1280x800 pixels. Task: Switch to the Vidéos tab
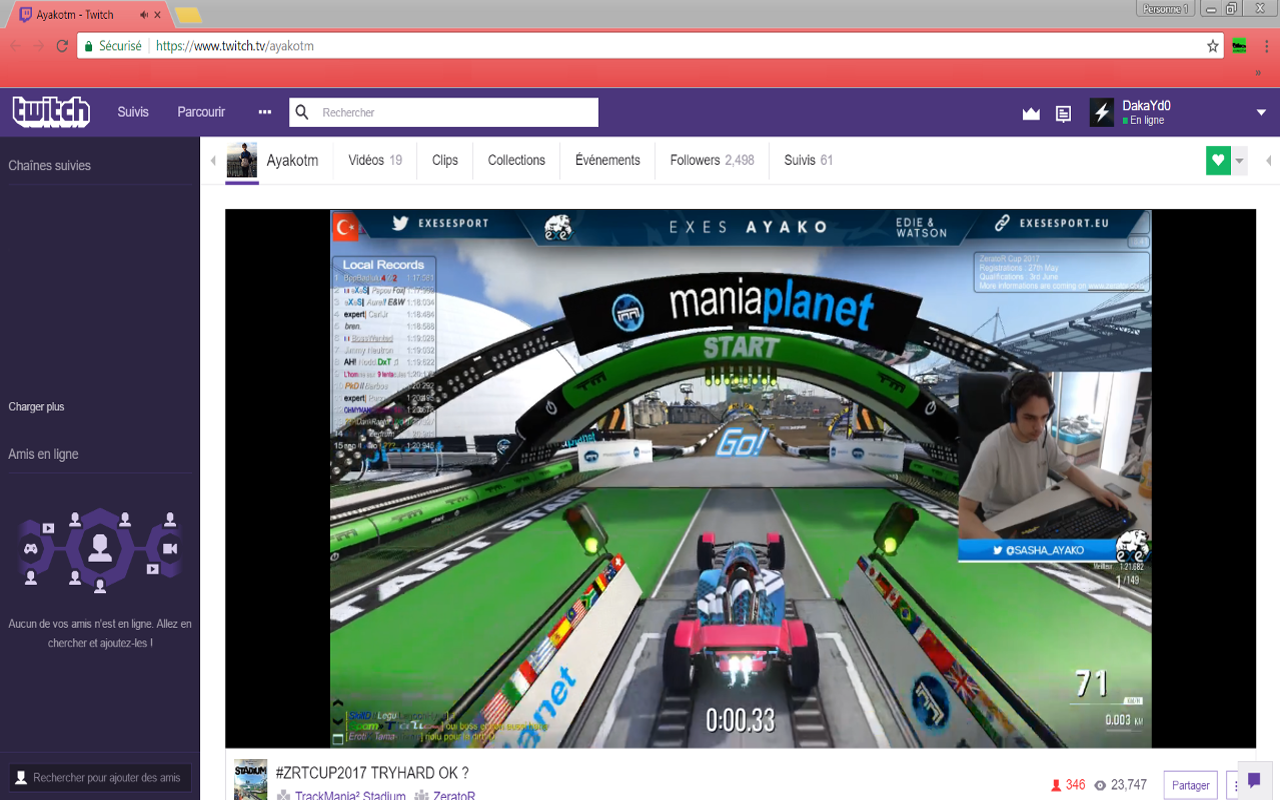374,160
